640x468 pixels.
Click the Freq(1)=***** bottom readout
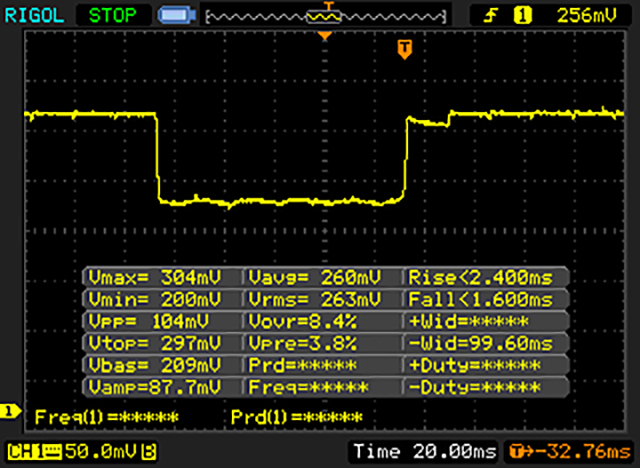[107, 417]
